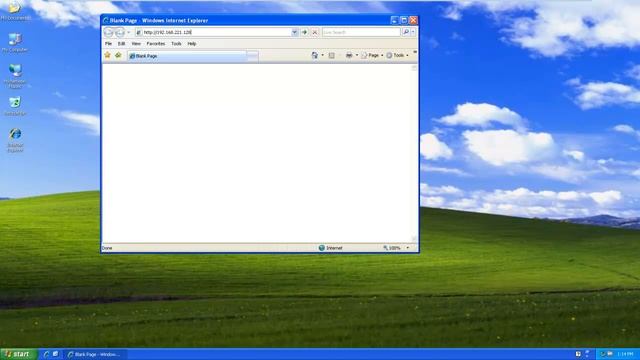Open the Tools menu in menu bar
The height and width of the screenshot is (360, 640).
[176, 44]
